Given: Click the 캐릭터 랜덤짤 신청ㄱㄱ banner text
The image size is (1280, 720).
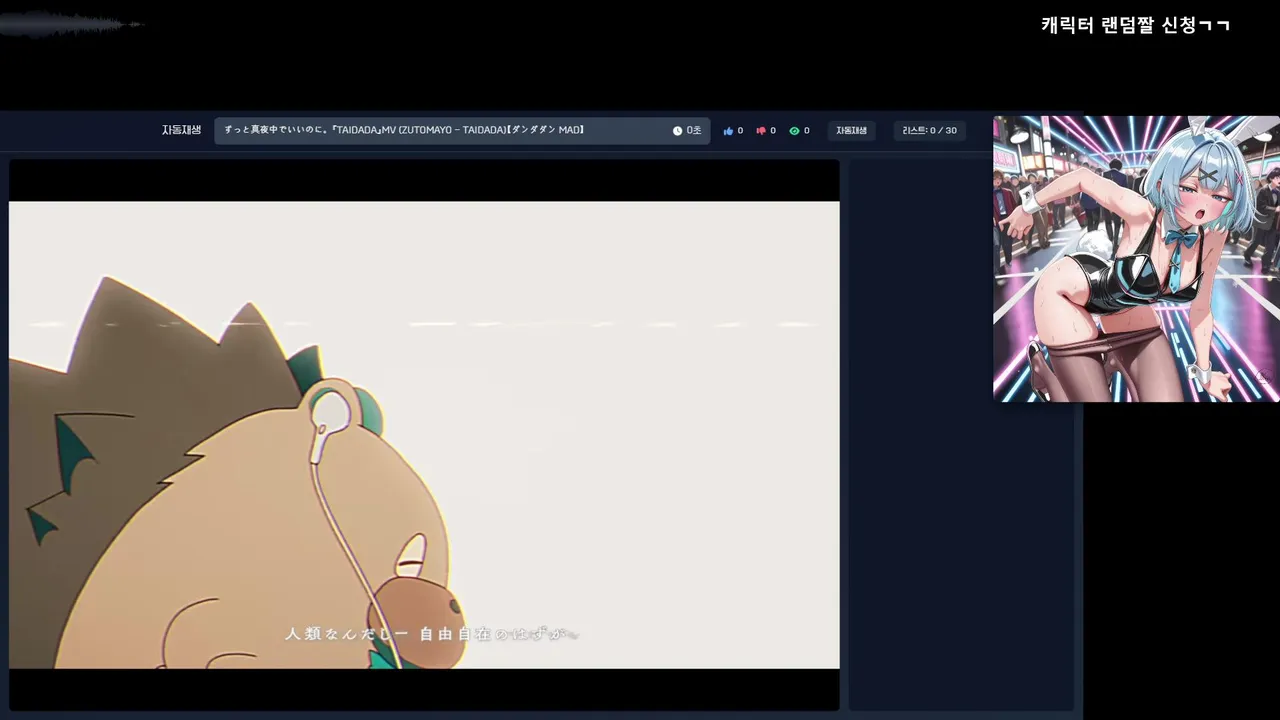Looking at the screenshot, I should click(x=1135, y=25).
